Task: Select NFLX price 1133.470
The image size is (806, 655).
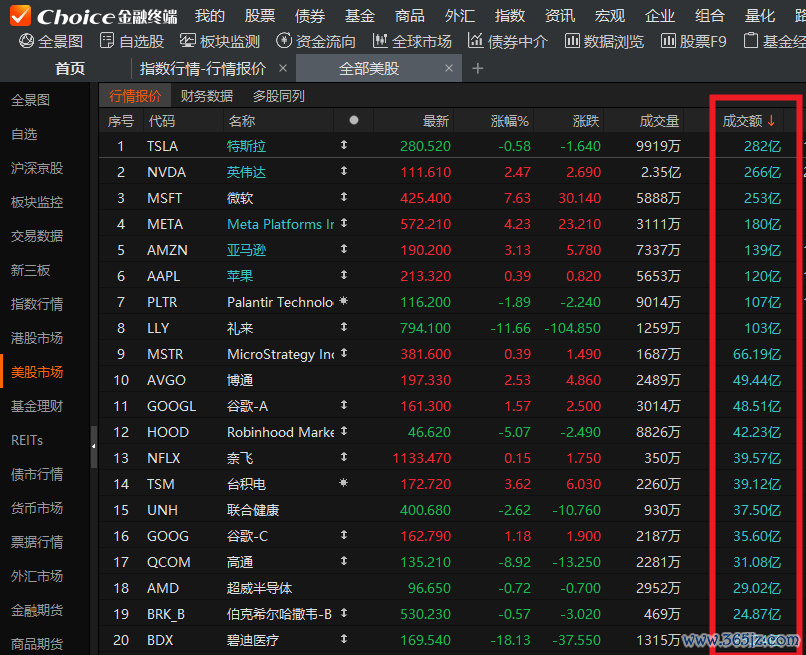Action: [x=422, y=458]
